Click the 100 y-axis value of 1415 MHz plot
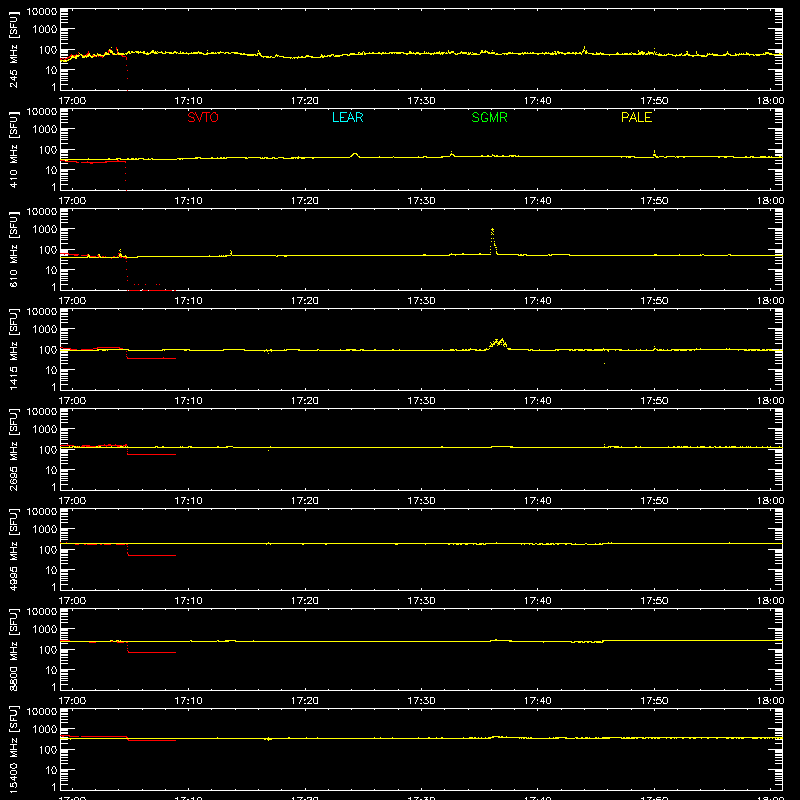Image resolution: width=800 pixels, height=800 pixels. pos(48,350)
